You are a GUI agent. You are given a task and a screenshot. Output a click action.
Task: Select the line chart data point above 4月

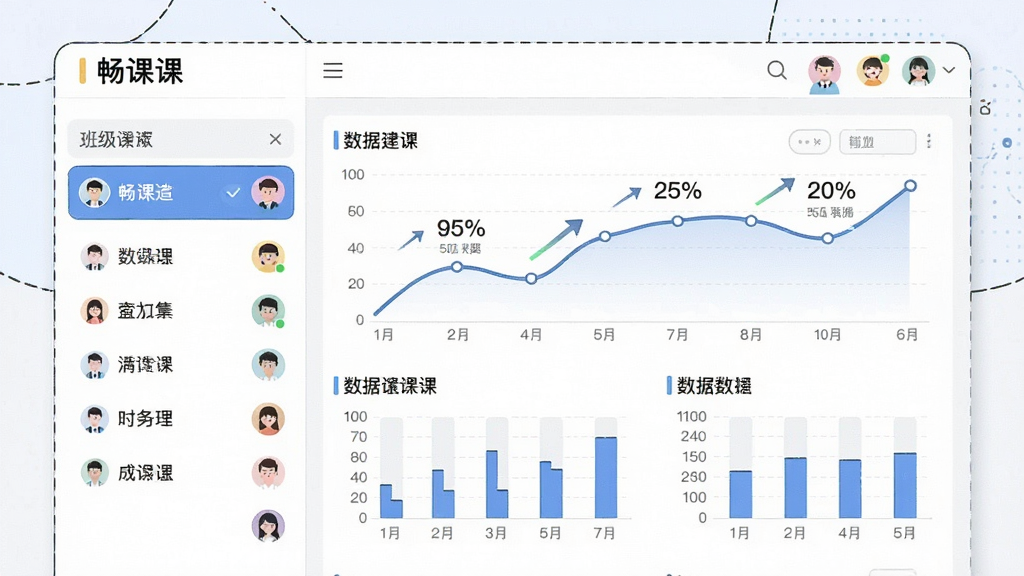[x=532, y=279]
